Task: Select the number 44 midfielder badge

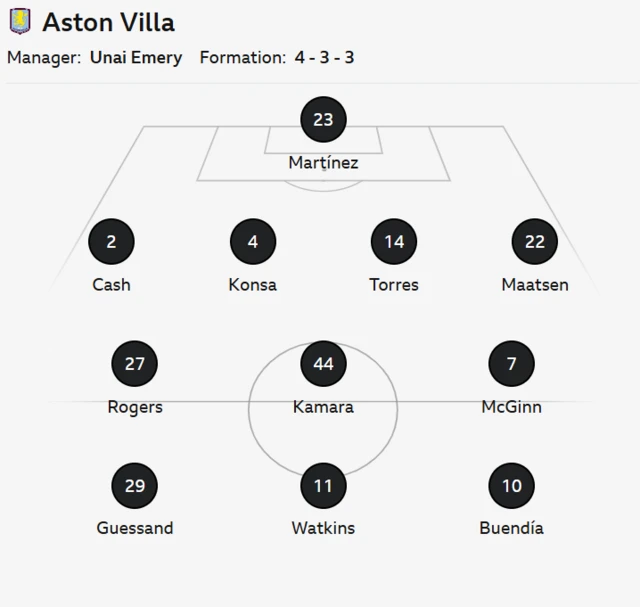Action: [x=323, y=364]
